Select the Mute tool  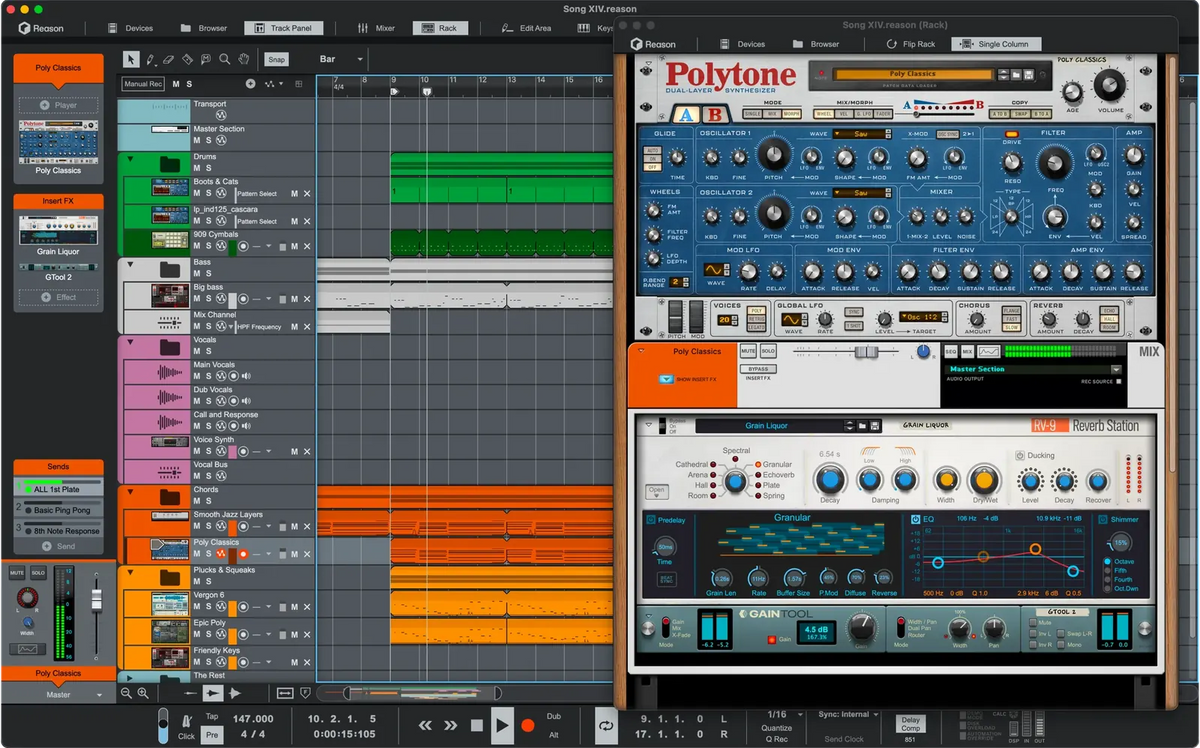point(205,60)
